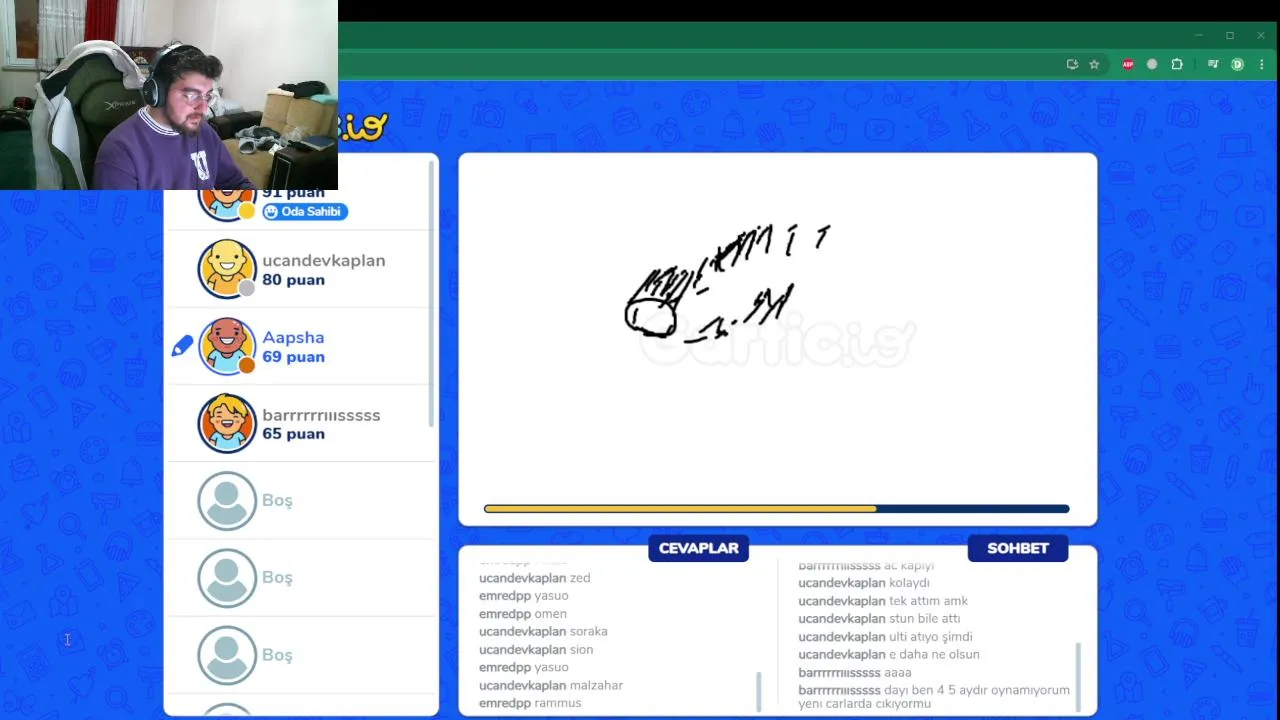Image resolution: width=1280 pixels, height=720 pixels.
Task: Click the drawing canvas sketch
Action: pos(727,285)
